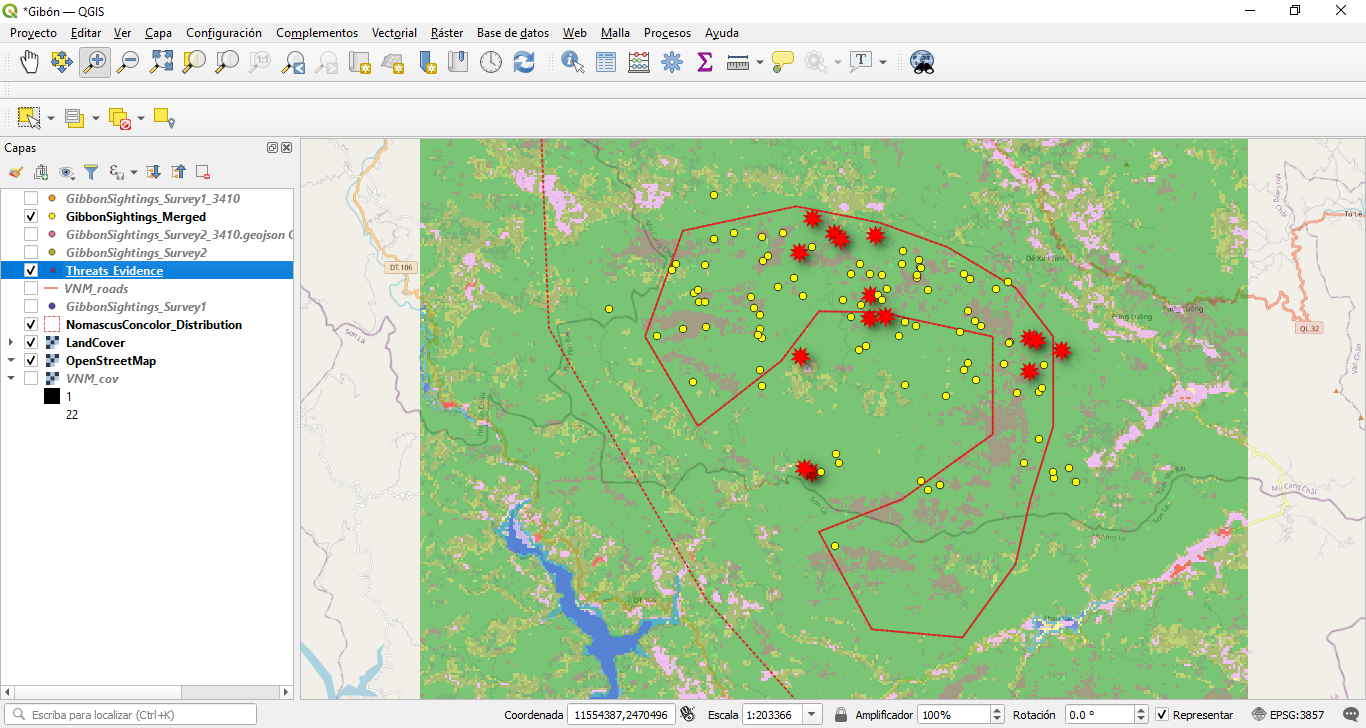Click the black VNM_cov legend swatch
Screen dimensions: 1366x728
[x=52, y=397]
